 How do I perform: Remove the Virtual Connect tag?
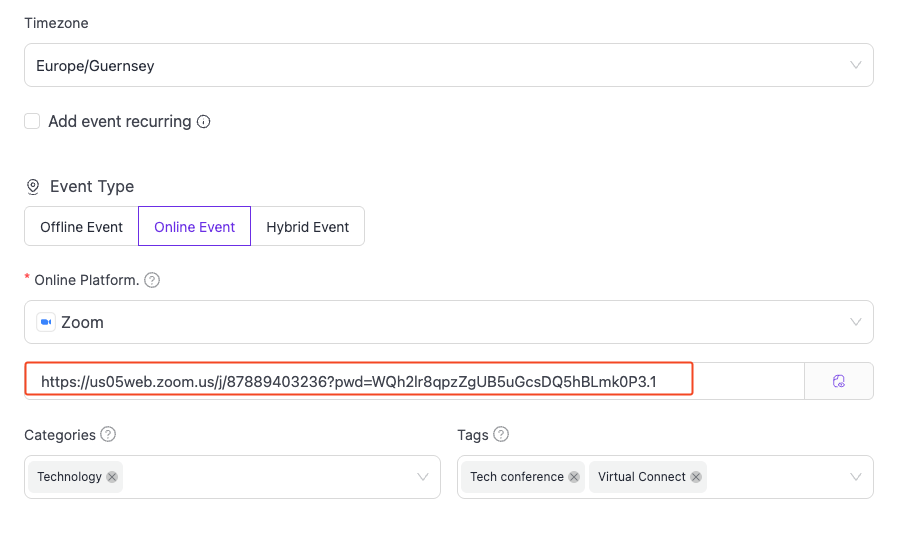(696, 477)
